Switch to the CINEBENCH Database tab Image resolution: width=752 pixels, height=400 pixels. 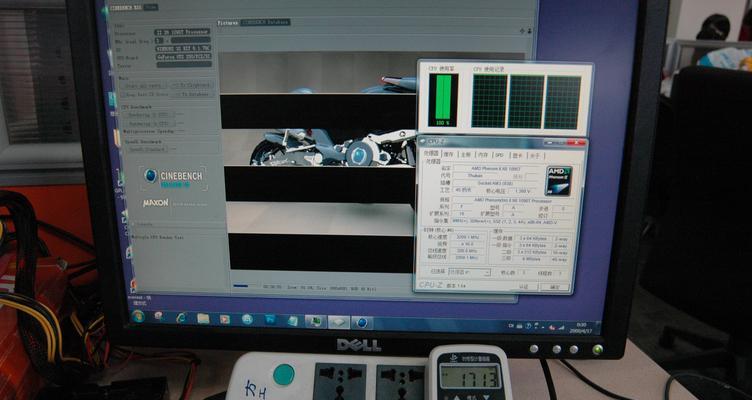[x=265, y=22]
